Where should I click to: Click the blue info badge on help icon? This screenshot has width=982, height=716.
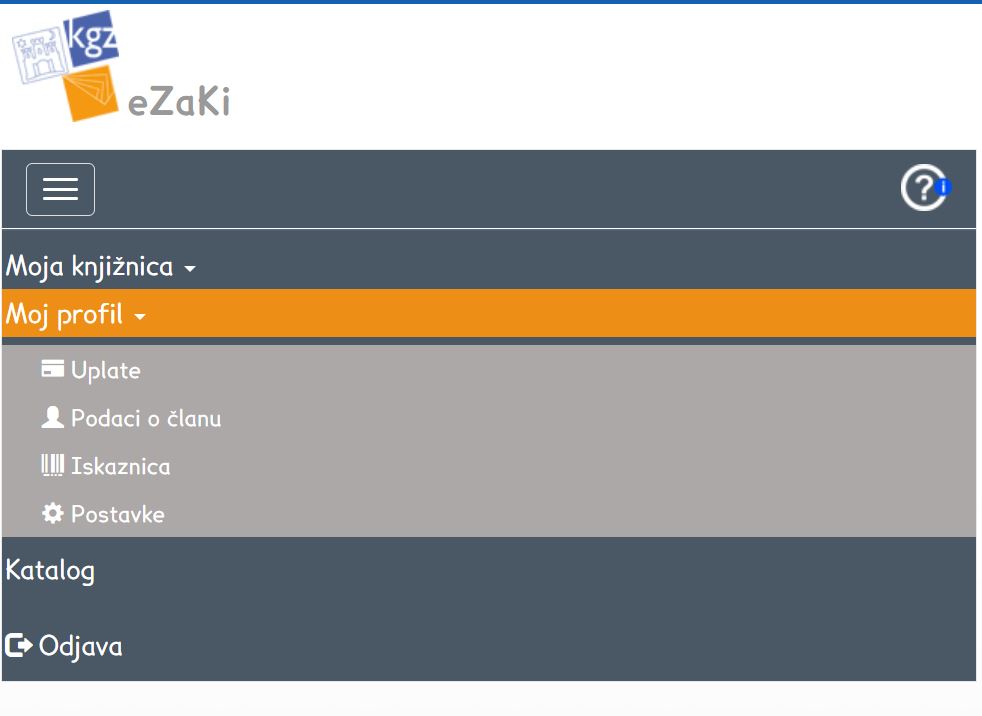tap(943, 187)
